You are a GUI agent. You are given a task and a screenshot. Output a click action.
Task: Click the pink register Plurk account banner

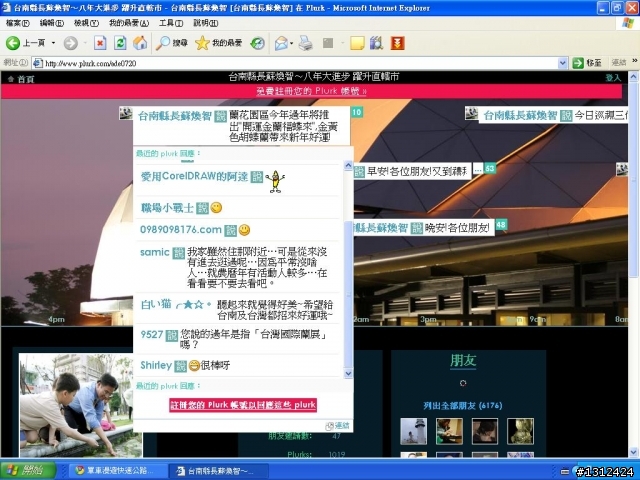(311, 91)
